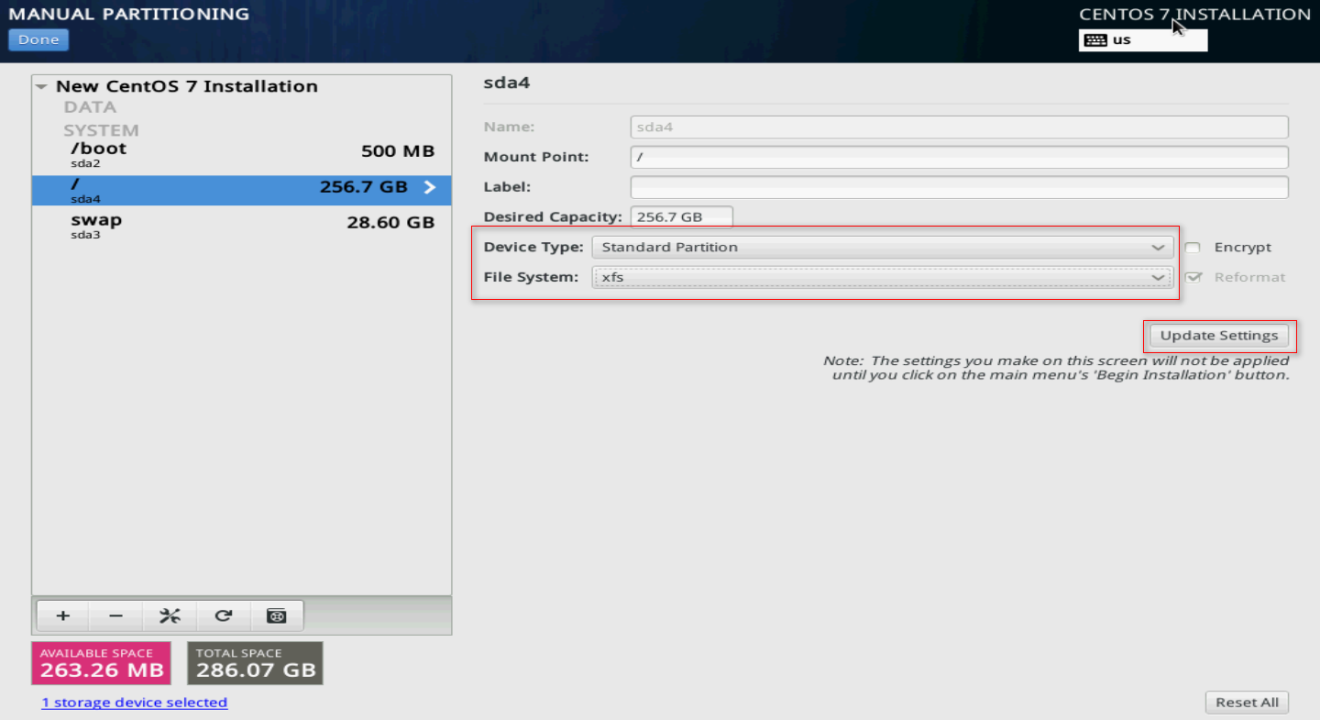Click the Done button
This screenshot has height=720, width=1320.
[39, 40]
